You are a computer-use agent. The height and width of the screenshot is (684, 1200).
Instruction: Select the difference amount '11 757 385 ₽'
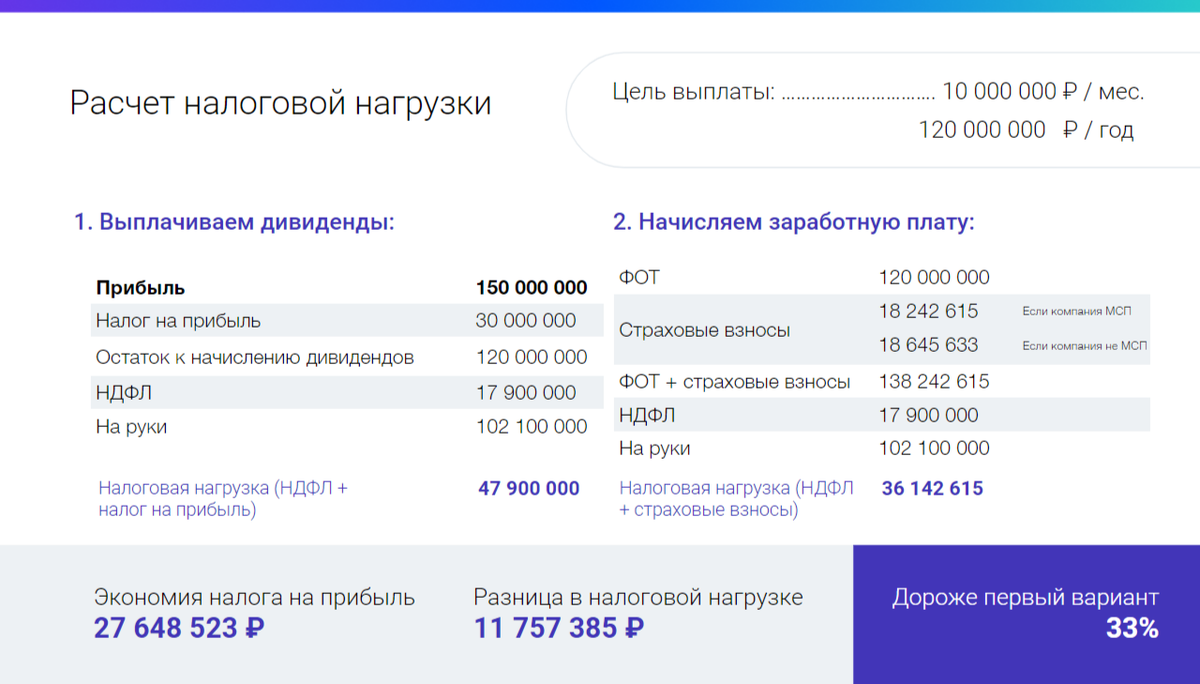coord(559,629)
